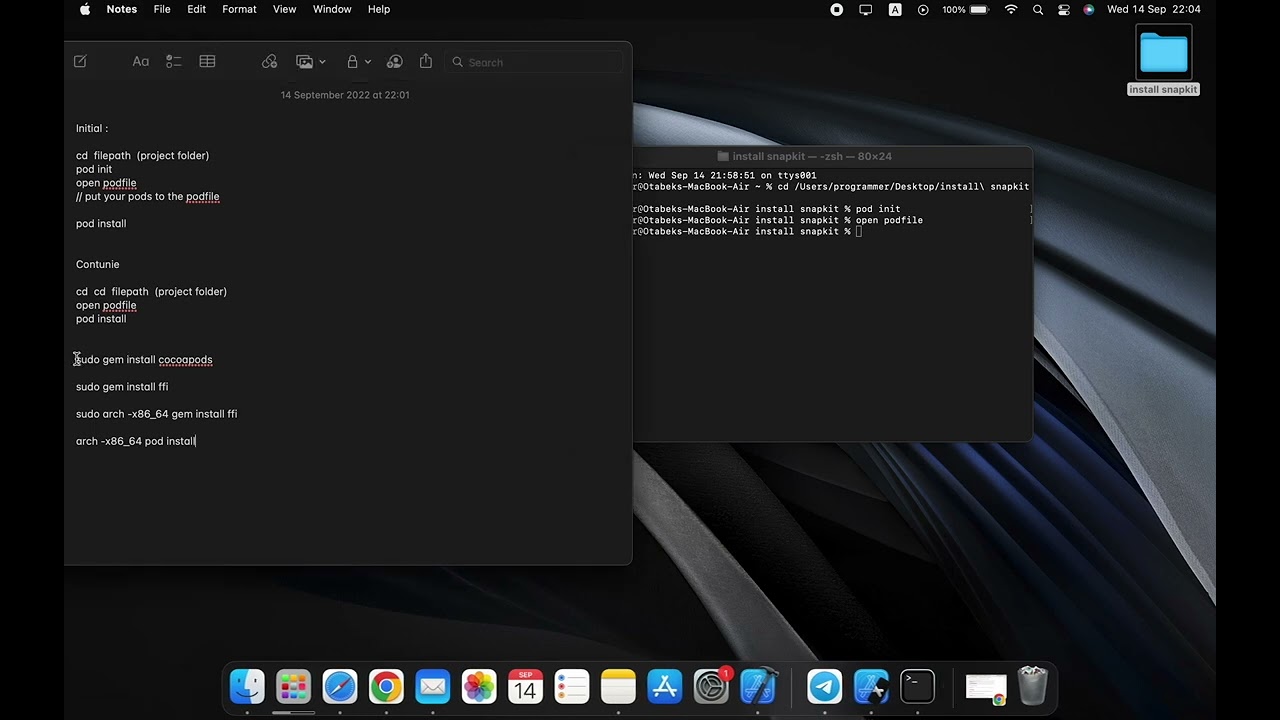Launch Safari from the Dock
This screenshot has height=720, width=1280.
(340, 686)
